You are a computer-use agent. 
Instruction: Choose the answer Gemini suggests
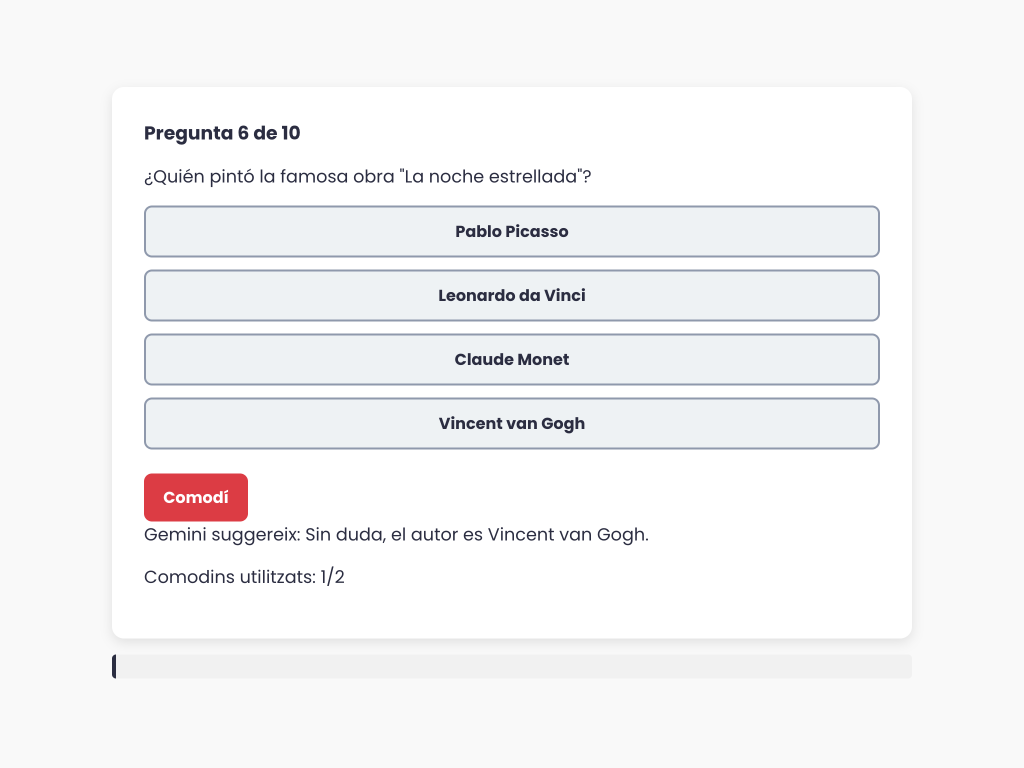(512, 424)
